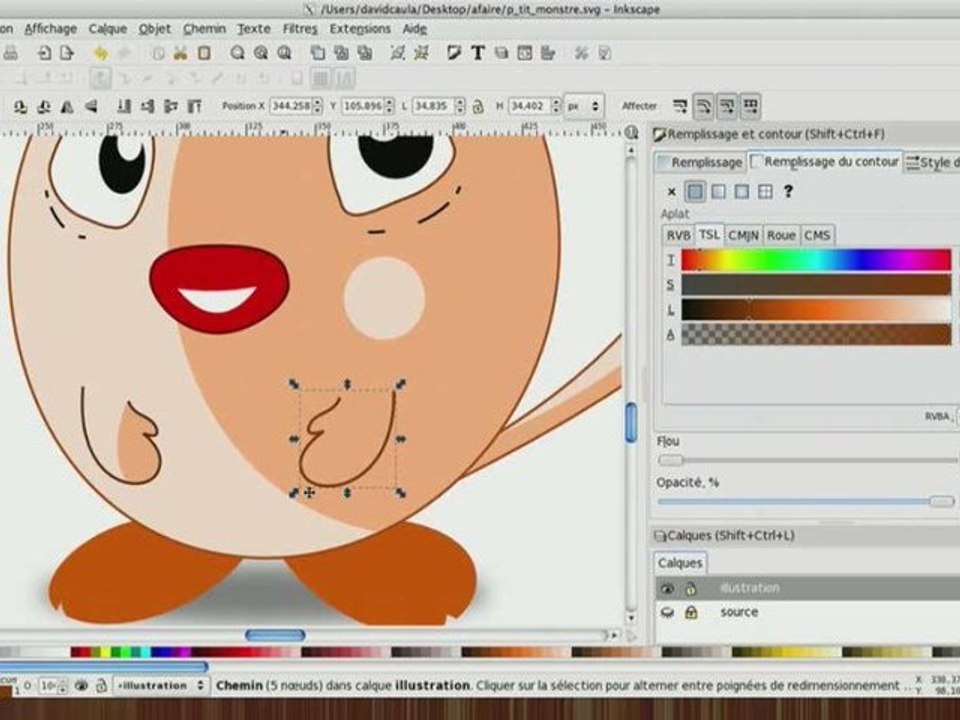960x720 pixels.
Task: Select Pattern paint option
Action: tap(765, 192)
